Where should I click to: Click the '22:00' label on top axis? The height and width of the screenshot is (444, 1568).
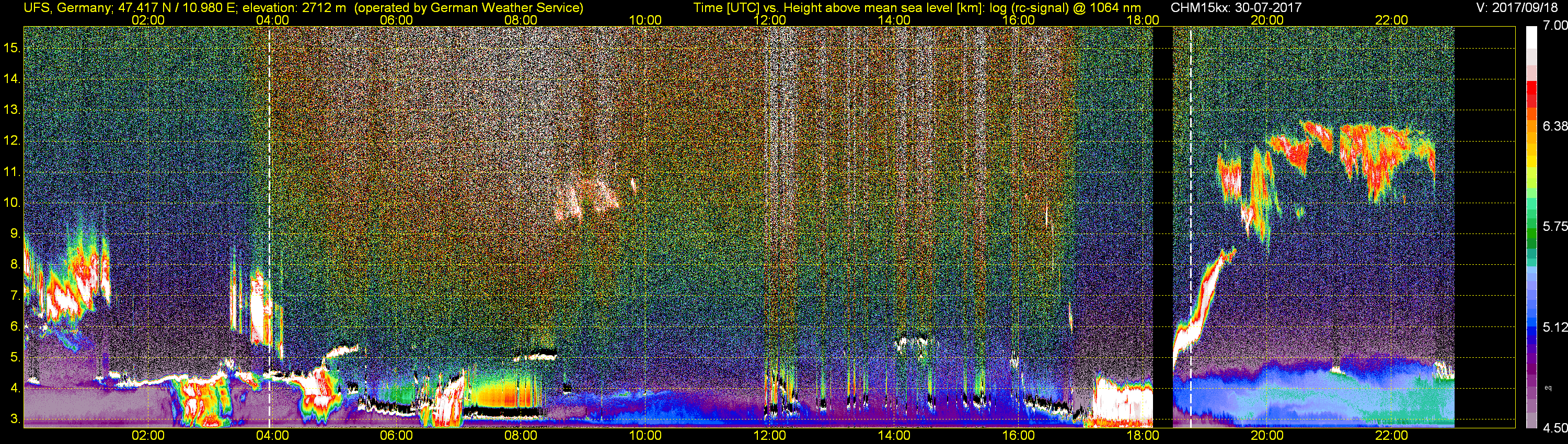(x=1391, y=20)
